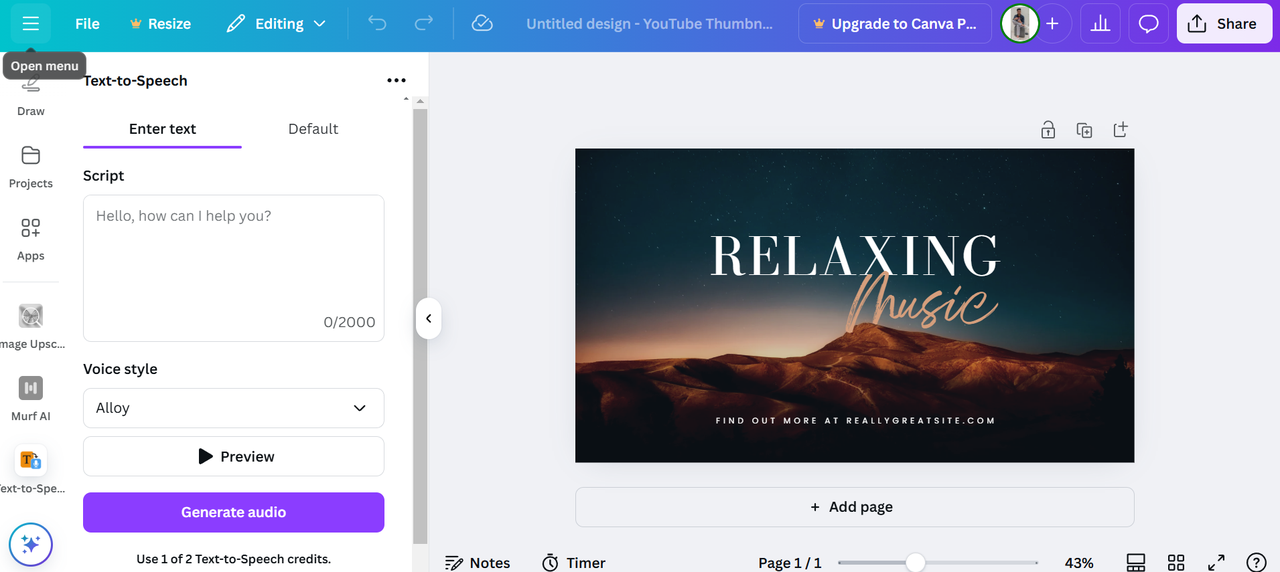Switch to the Default tab

[313, 129]
